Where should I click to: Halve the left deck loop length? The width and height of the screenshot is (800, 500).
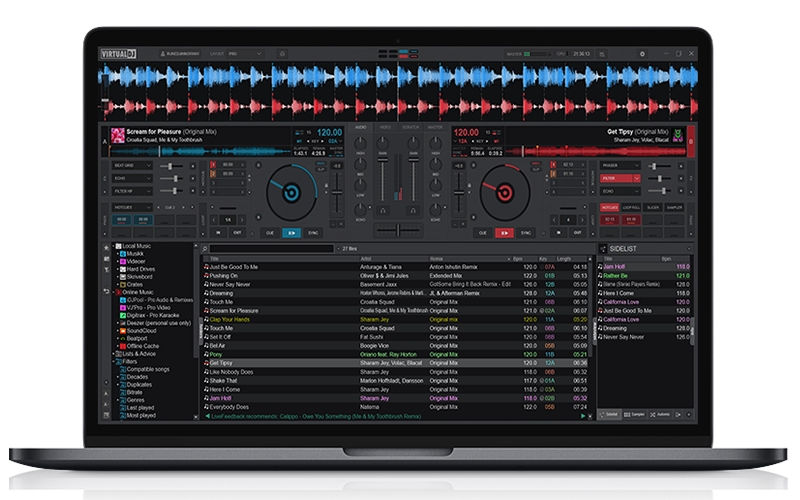[214, 220]
